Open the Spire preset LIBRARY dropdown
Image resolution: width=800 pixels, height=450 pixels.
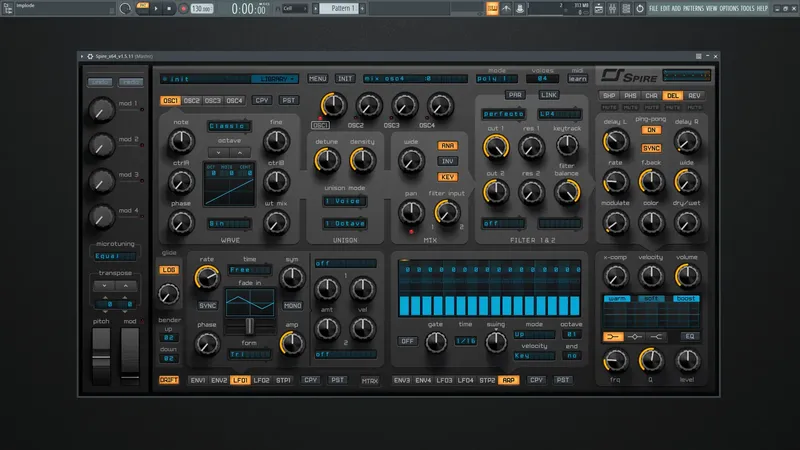pos(274,79)
